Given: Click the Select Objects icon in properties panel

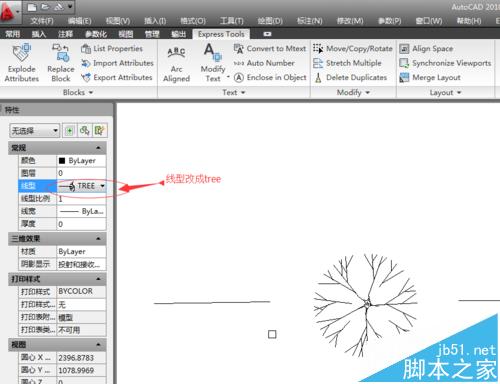Looking at the screenshot, I should (85, 131).
